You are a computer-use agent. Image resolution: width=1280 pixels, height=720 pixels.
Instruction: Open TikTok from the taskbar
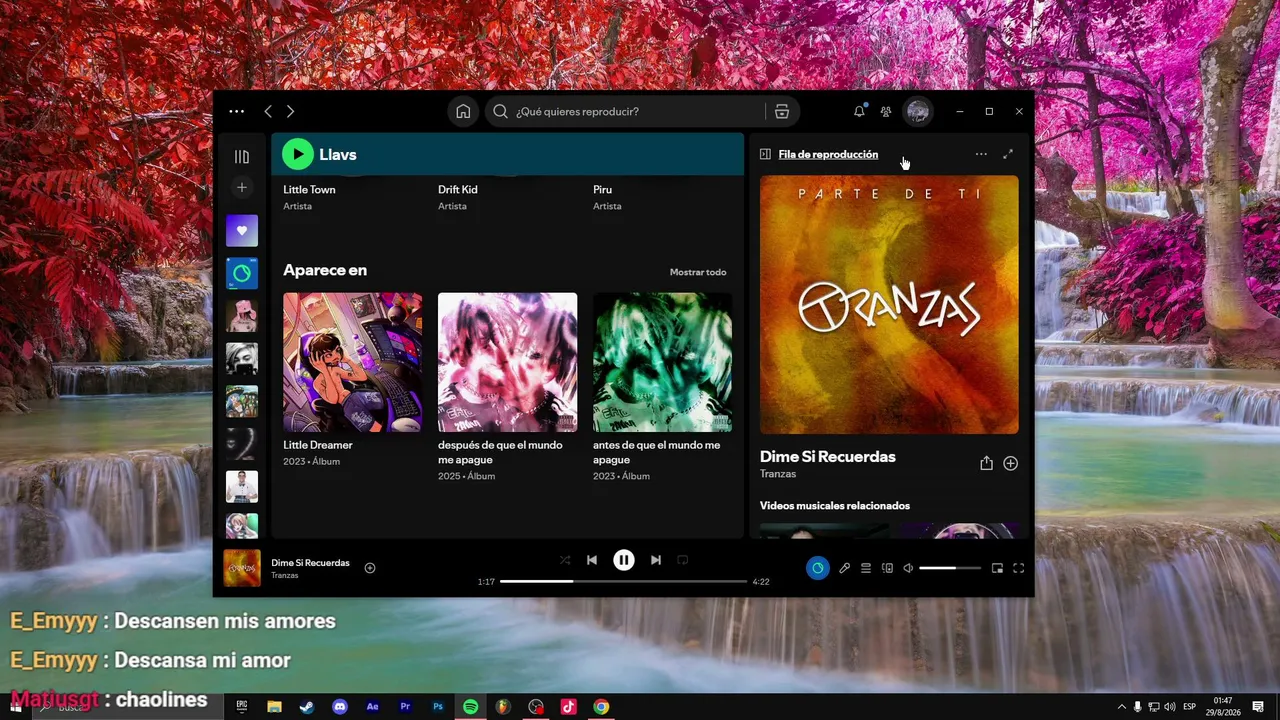tap(568, 706)
